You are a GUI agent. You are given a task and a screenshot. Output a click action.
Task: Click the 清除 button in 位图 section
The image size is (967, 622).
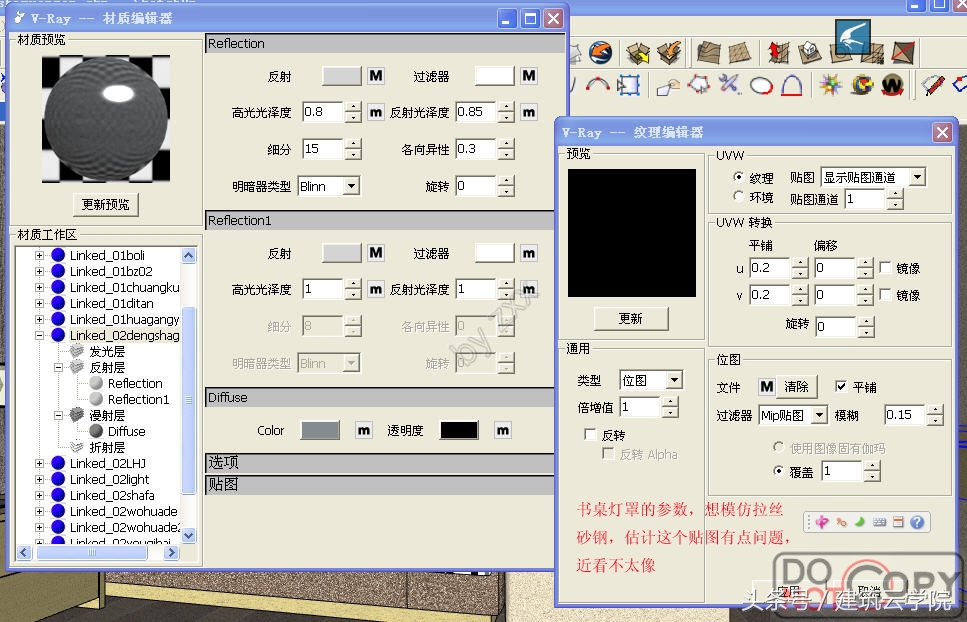(797, 386)
